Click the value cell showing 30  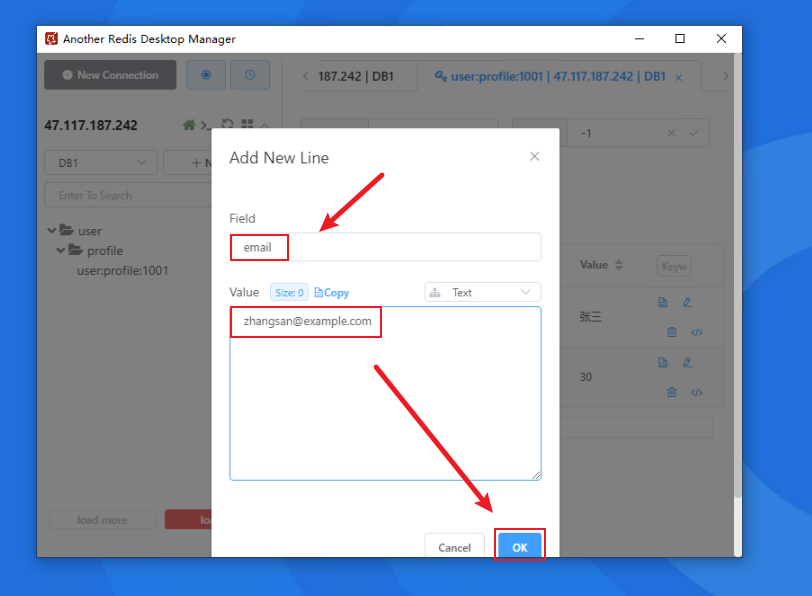point(586,377)
